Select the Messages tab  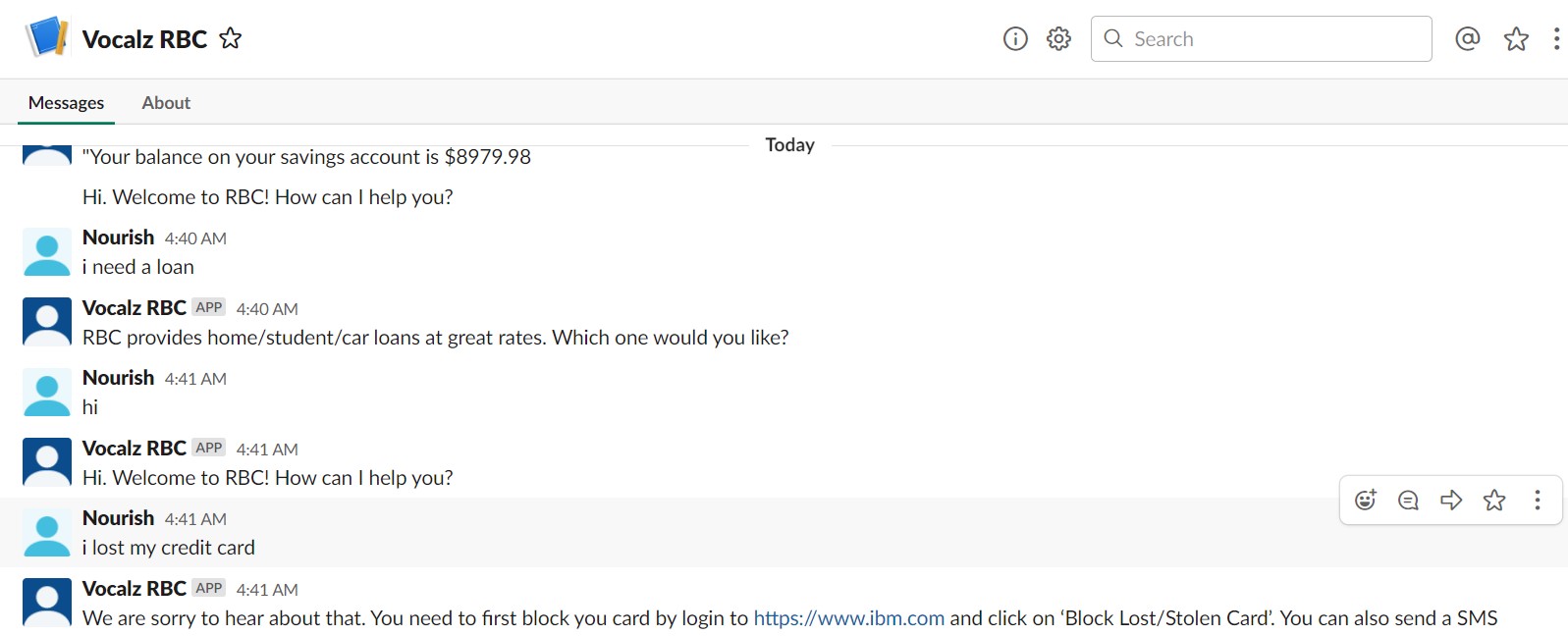click(x=66, y=103)
